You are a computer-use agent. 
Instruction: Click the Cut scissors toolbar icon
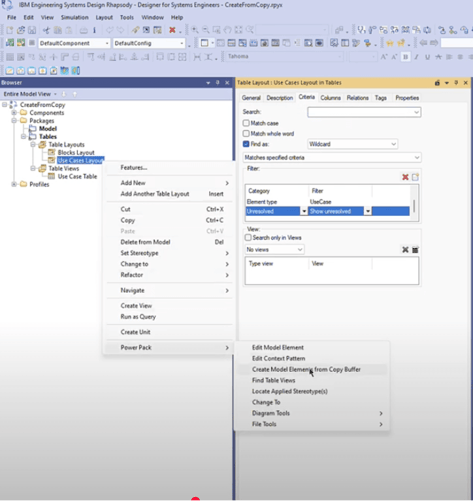pos(46,30)
